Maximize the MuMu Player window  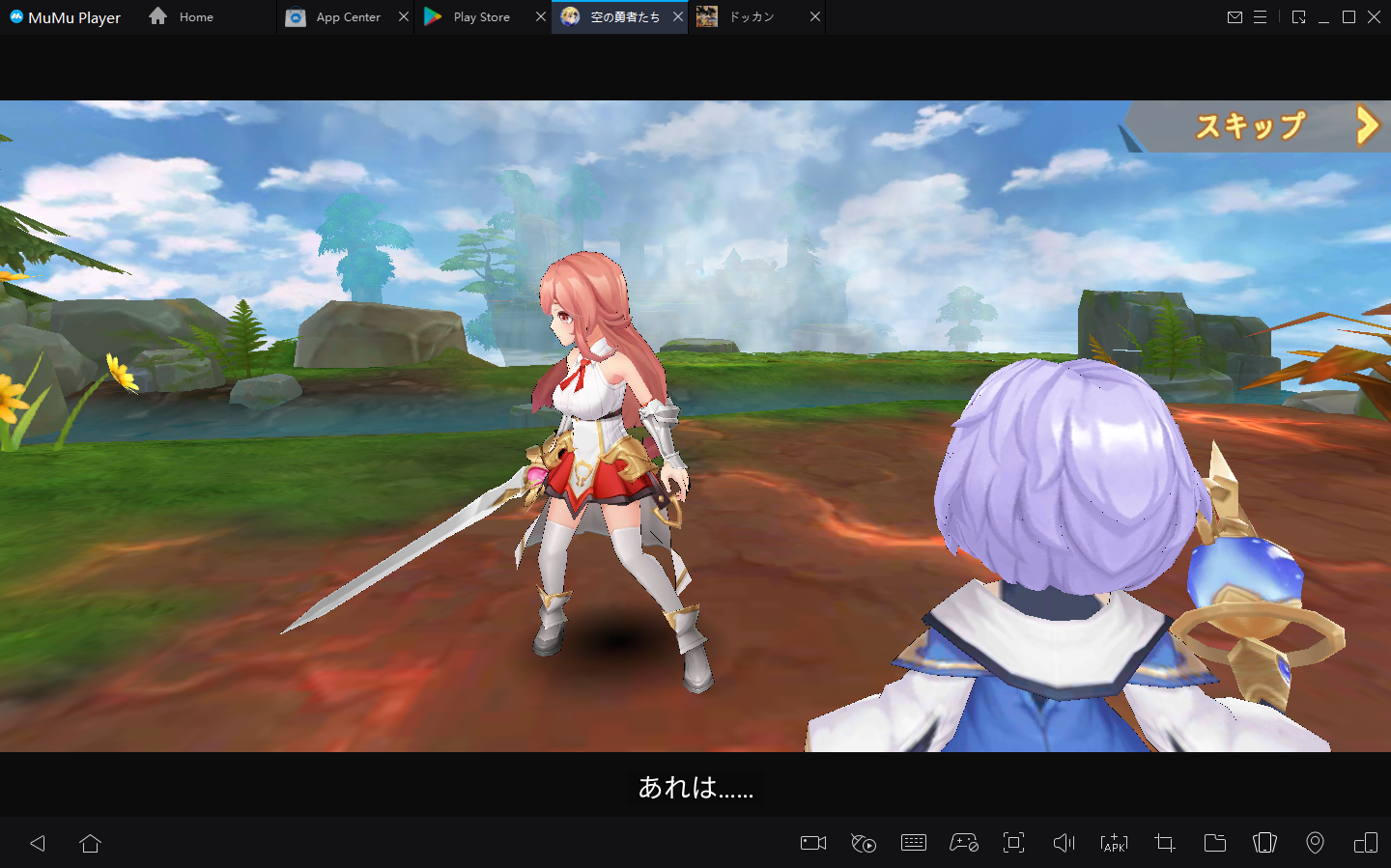(1348, 17)
